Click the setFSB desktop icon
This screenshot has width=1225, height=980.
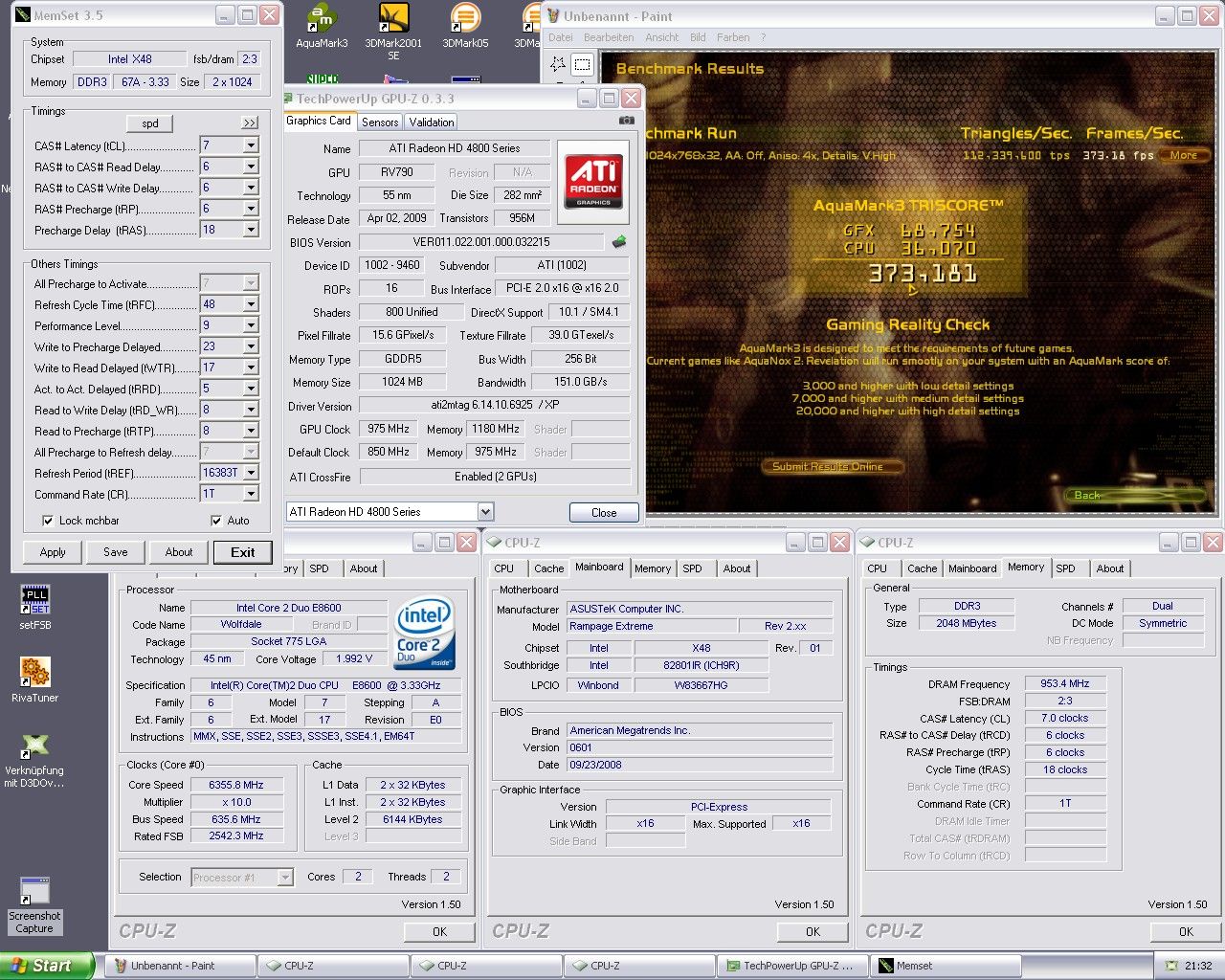35,607
